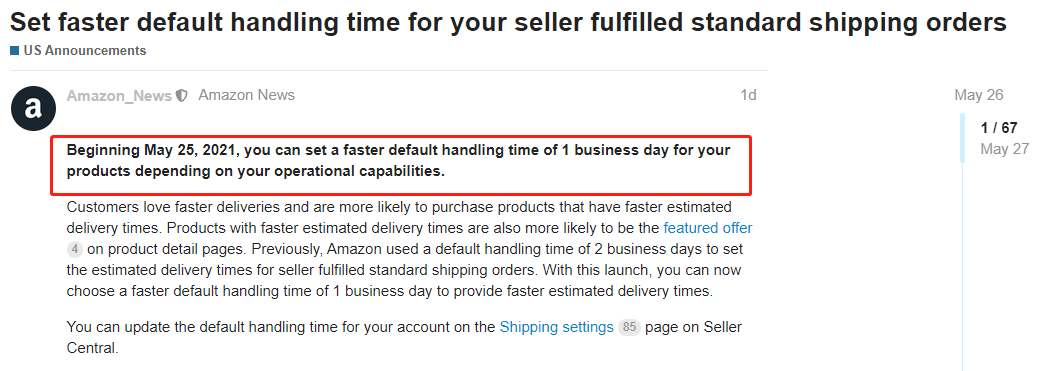Click the moderator shield icon beside Amazon_News

[x=182, y=96]
